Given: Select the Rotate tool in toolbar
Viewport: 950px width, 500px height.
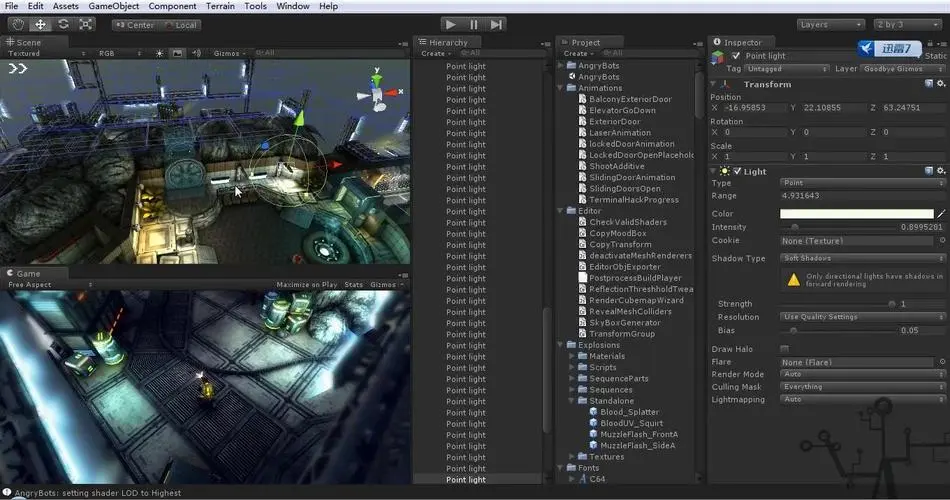Looking at the screenshot, I should (x=63, y=25).
